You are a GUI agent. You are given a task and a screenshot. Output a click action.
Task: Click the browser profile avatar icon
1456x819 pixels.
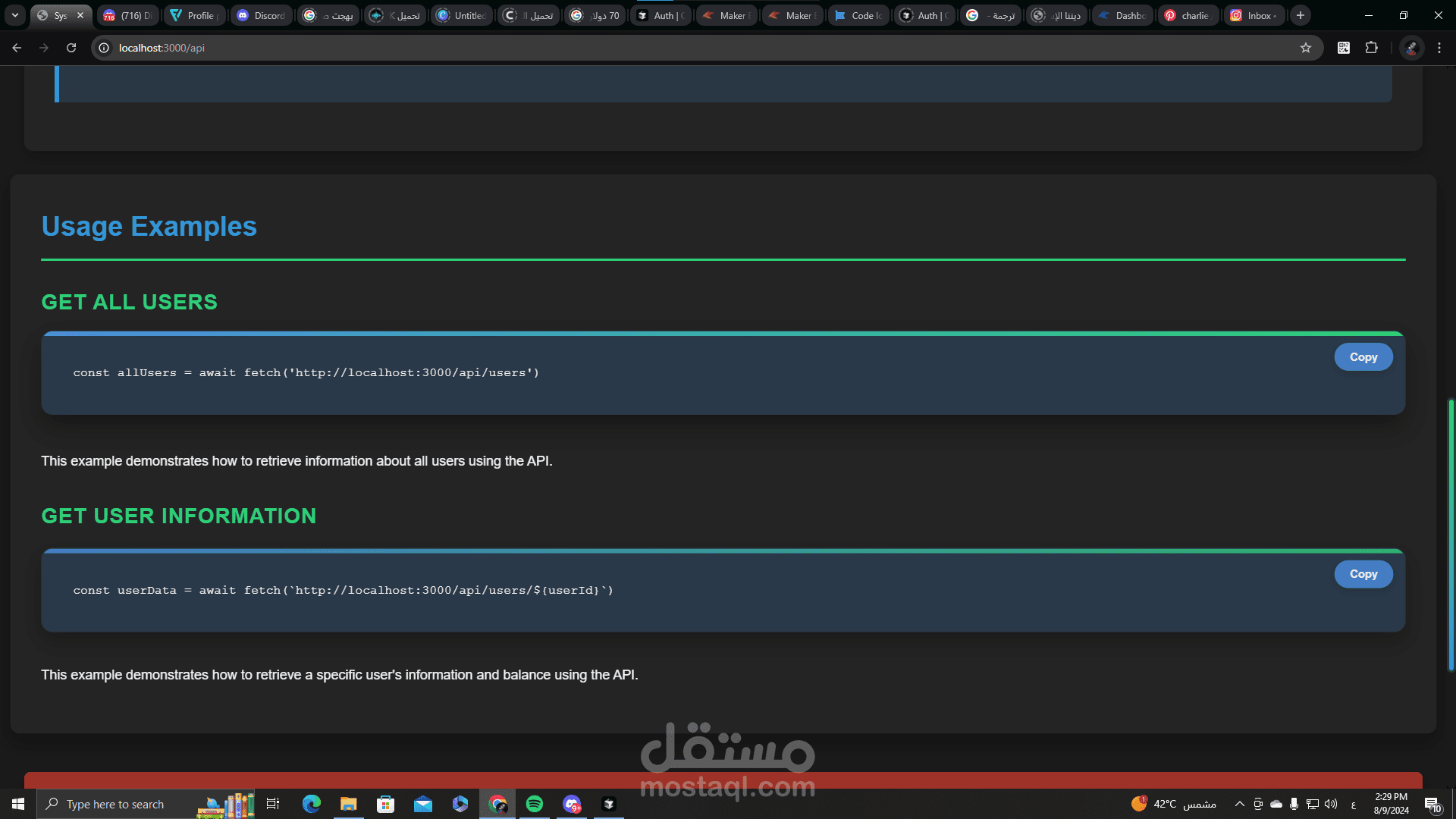(1411, 48)
